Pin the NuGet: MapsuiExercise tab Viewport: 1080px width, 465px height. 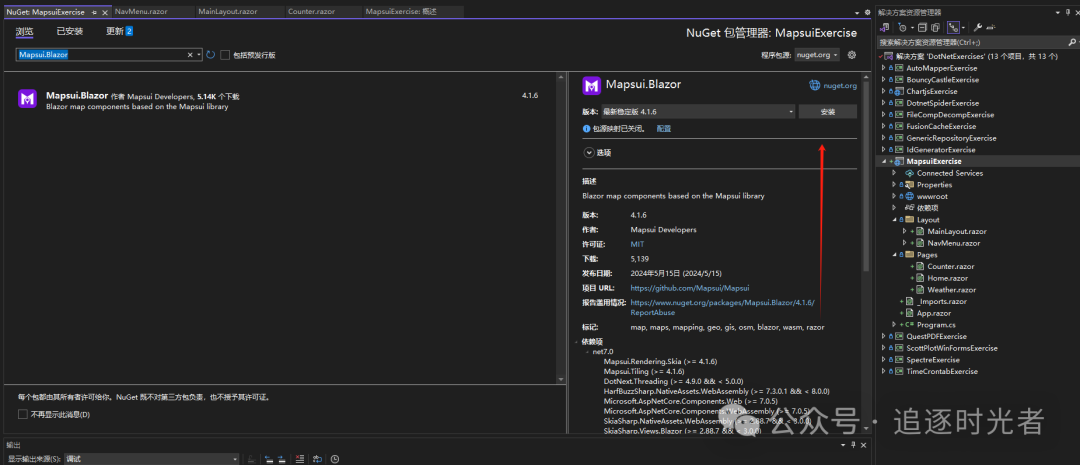95,11
